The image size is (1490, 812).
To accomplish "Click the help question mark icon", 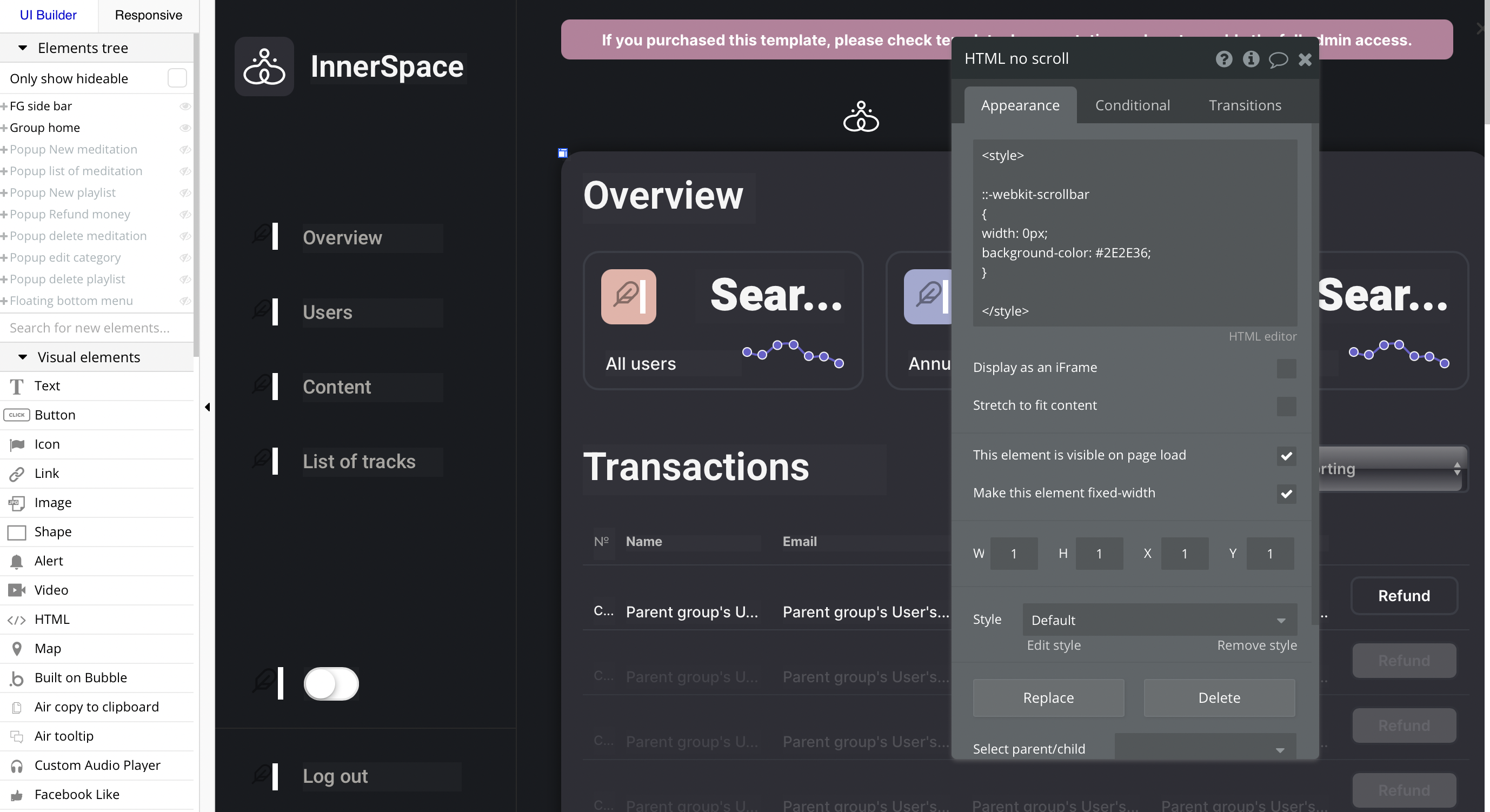I will click(1223, 59).
